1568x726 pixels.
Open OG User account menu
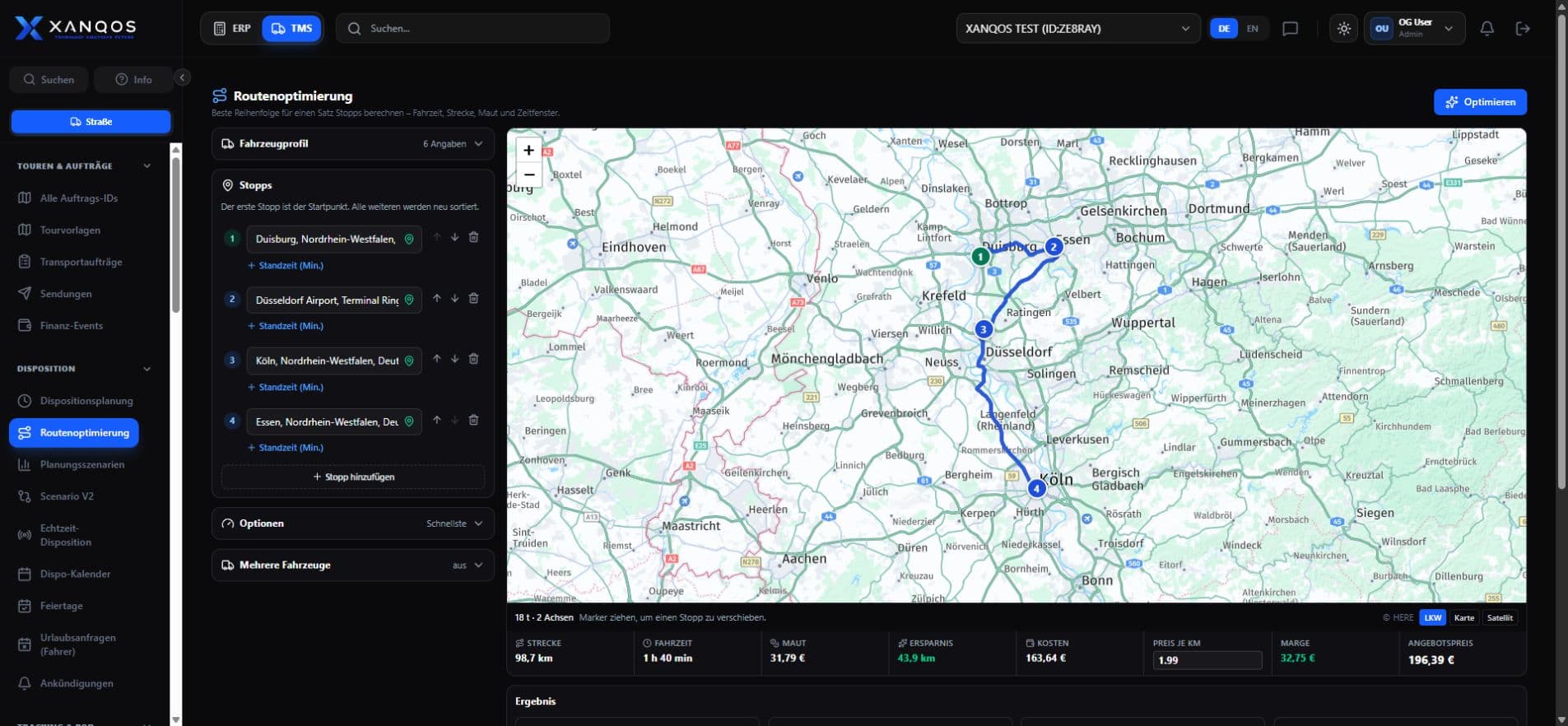click(x=1414, y=29)
